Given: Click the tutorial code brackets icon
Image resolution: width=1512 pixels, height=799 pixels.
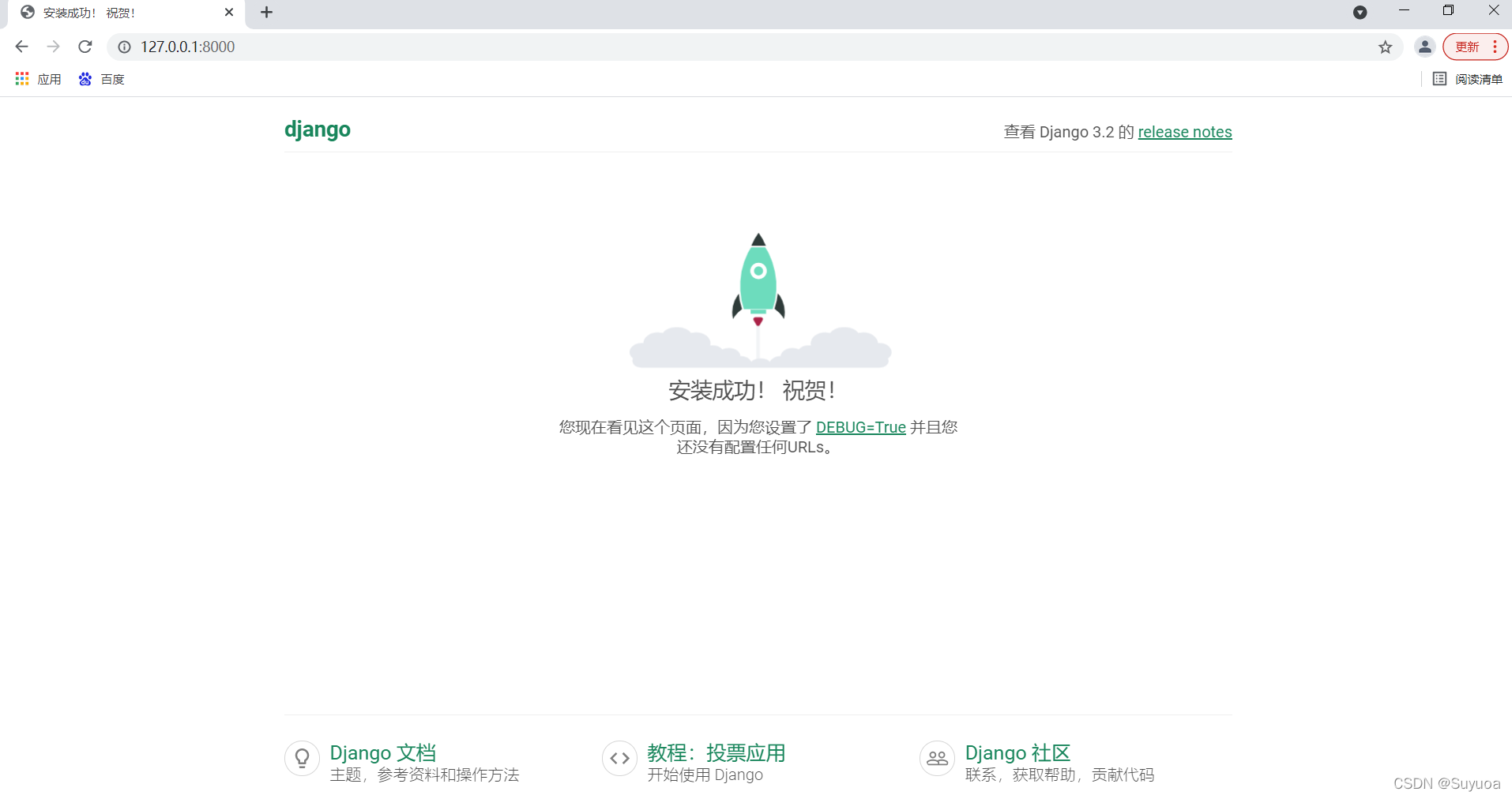Looking at the screenshot, I should (x=619, y=758).
